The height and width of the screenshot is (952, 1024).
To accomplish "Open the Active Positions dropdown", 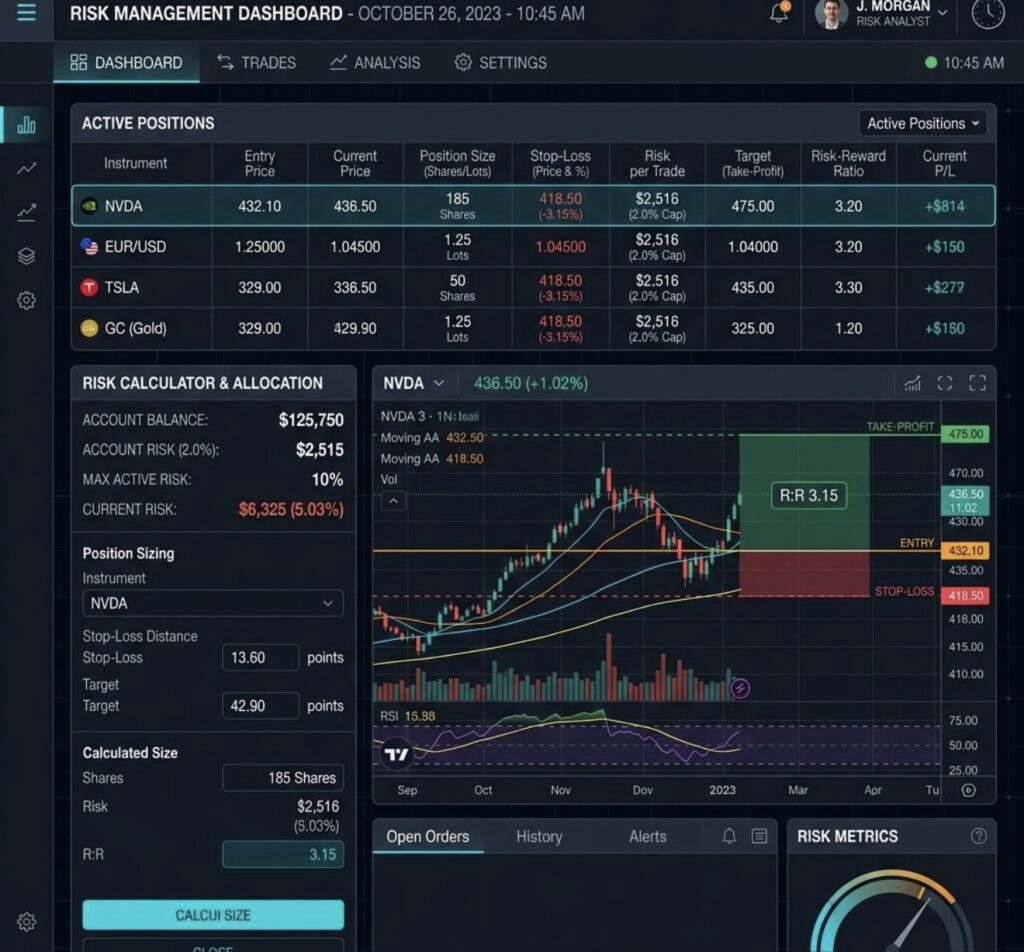I will coord(922,123).
